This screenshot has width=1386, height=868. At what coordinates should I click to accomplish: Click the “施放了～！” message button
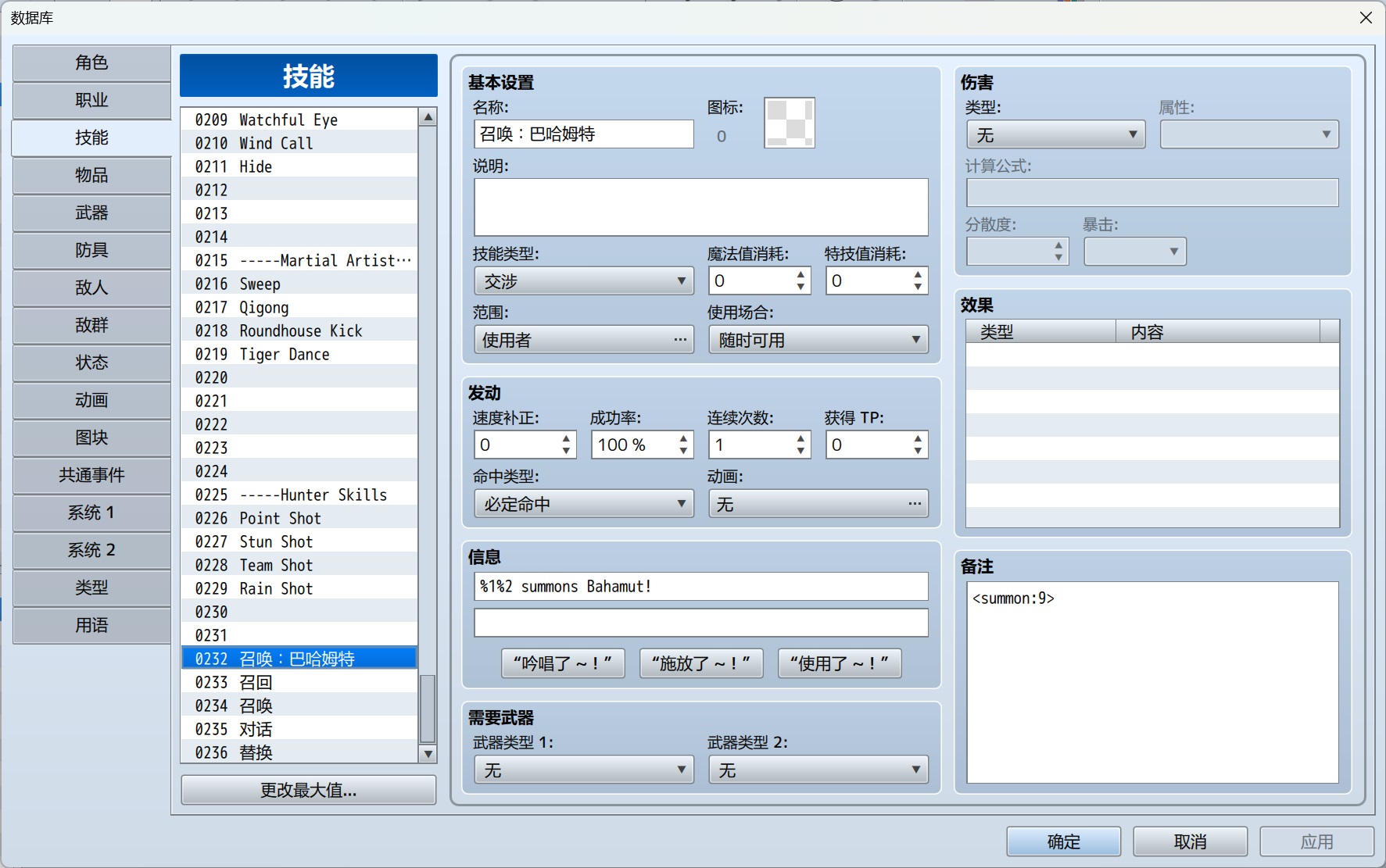click(701, 663)
